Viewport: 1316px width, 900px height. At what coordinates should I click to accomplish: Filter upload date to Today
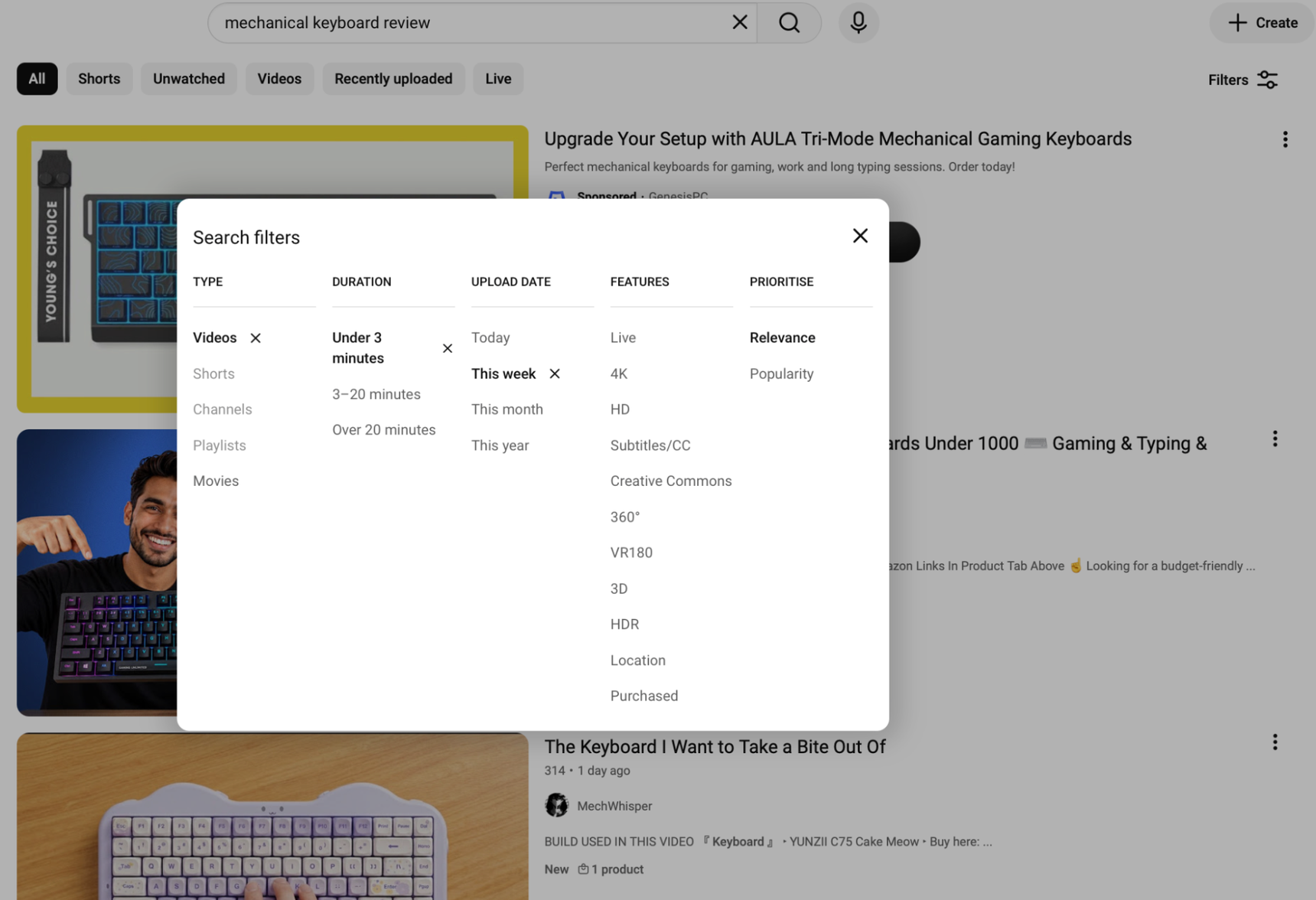click(x=490, y=337)
